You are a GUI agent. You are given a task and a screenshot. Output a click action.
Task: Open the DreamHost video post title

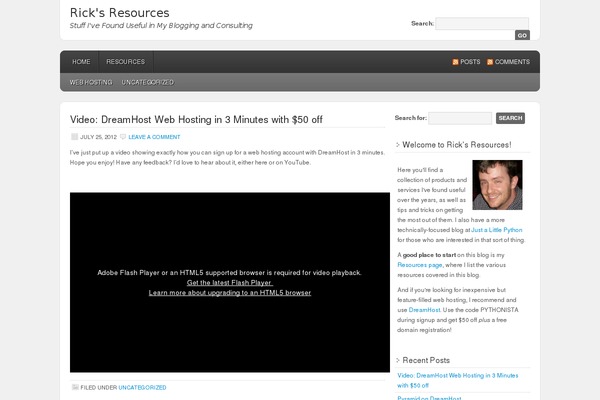[x=196, y=119]
